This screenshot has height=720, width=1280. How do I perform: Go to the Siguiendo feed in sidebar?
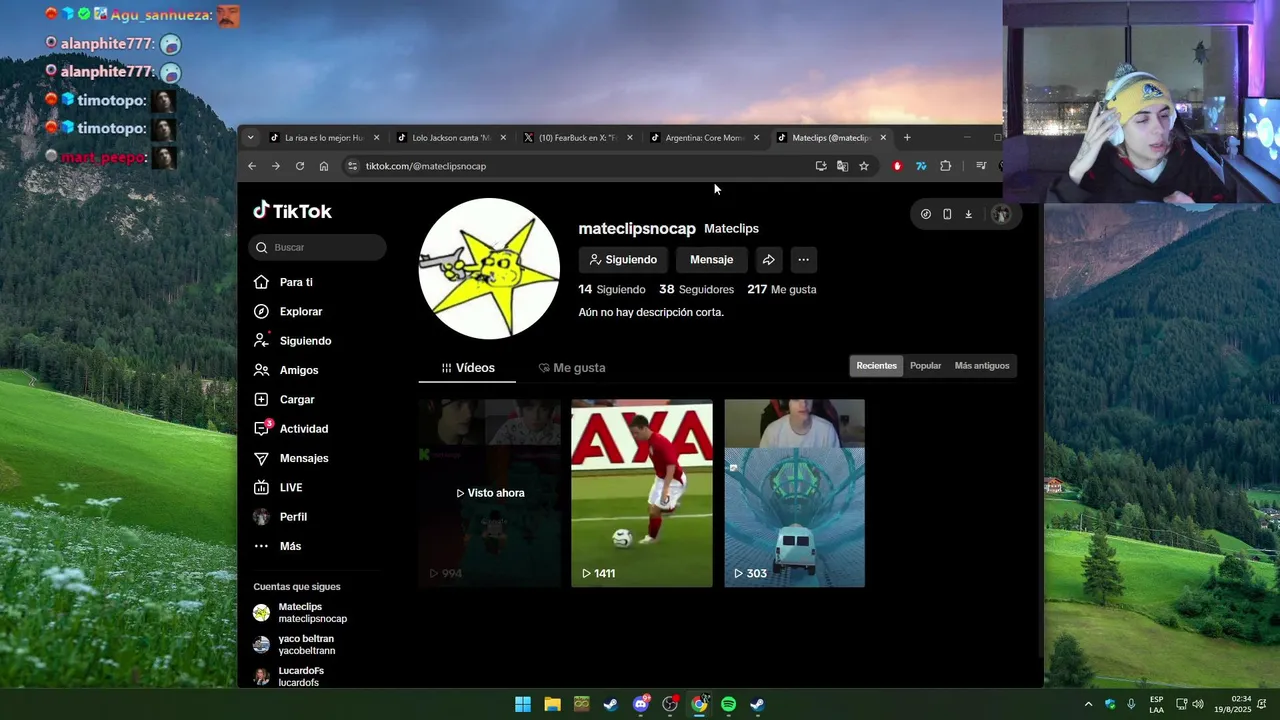click(292, 341)
